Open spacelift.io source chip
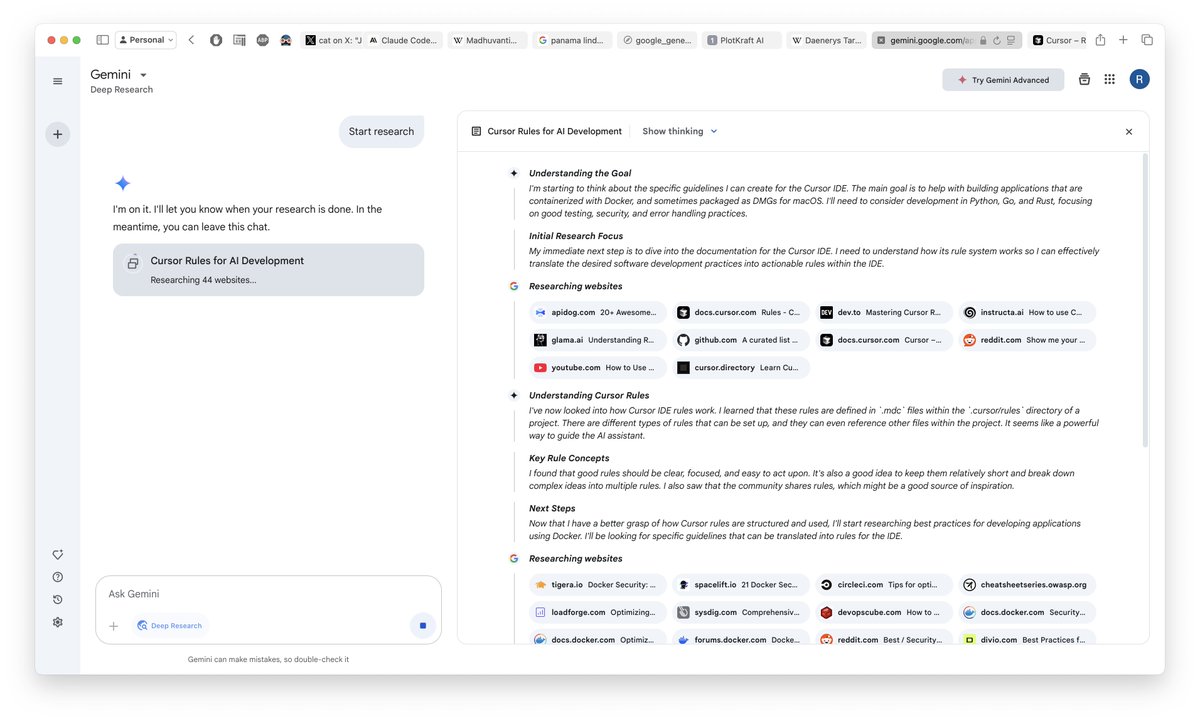 pyautogui.click(x=740, y=585)
